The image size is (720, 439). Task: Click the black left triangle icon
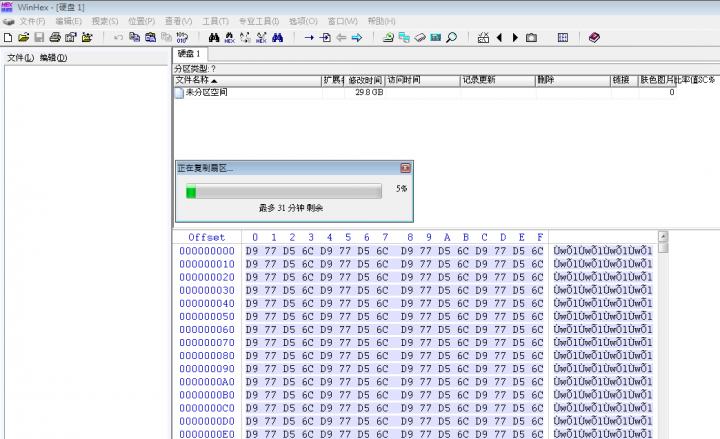[499, 38]
